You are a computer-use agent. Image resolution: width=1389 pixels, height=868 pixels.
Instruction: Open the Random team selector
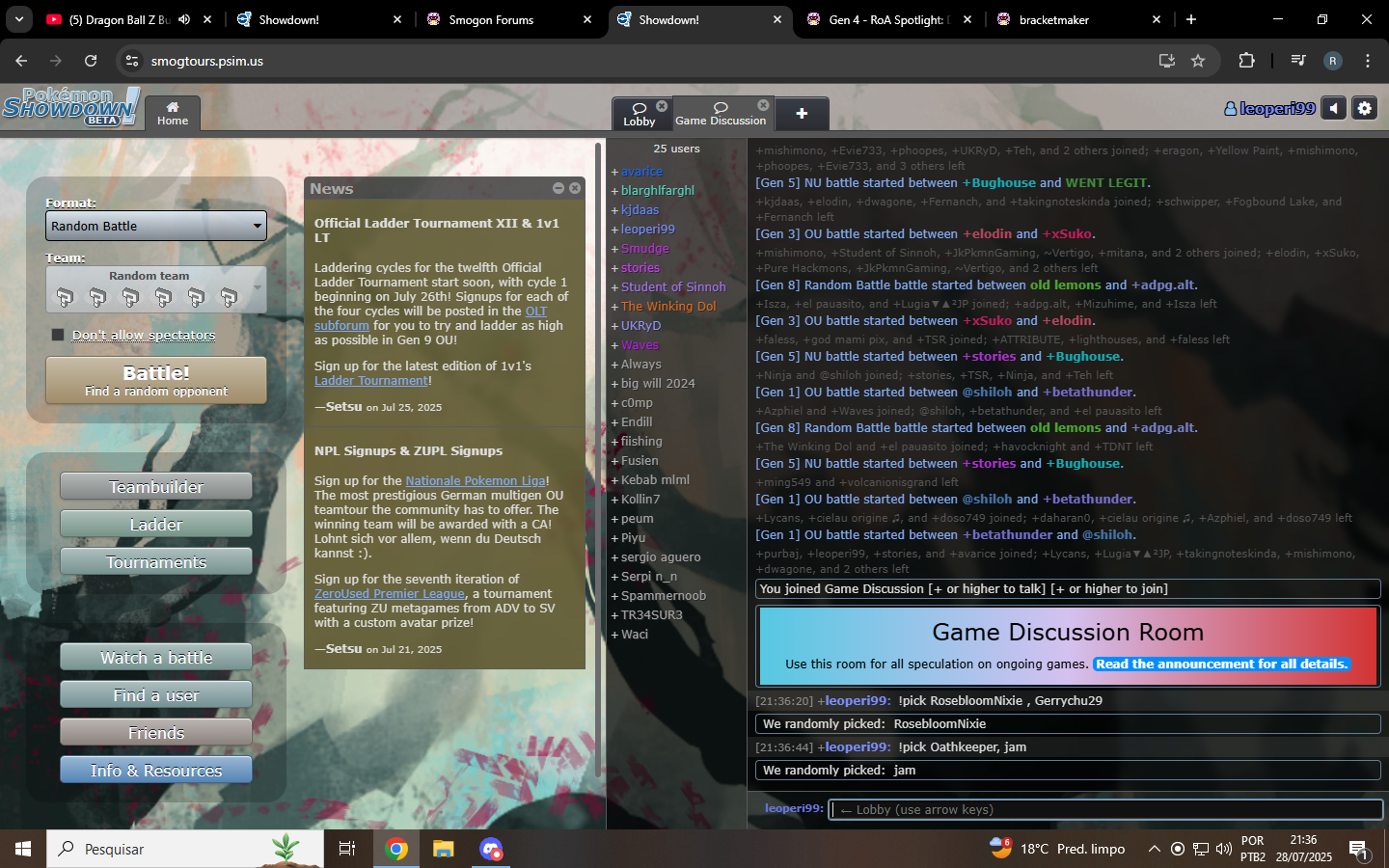pyautogui.click(x=156, y=289)
